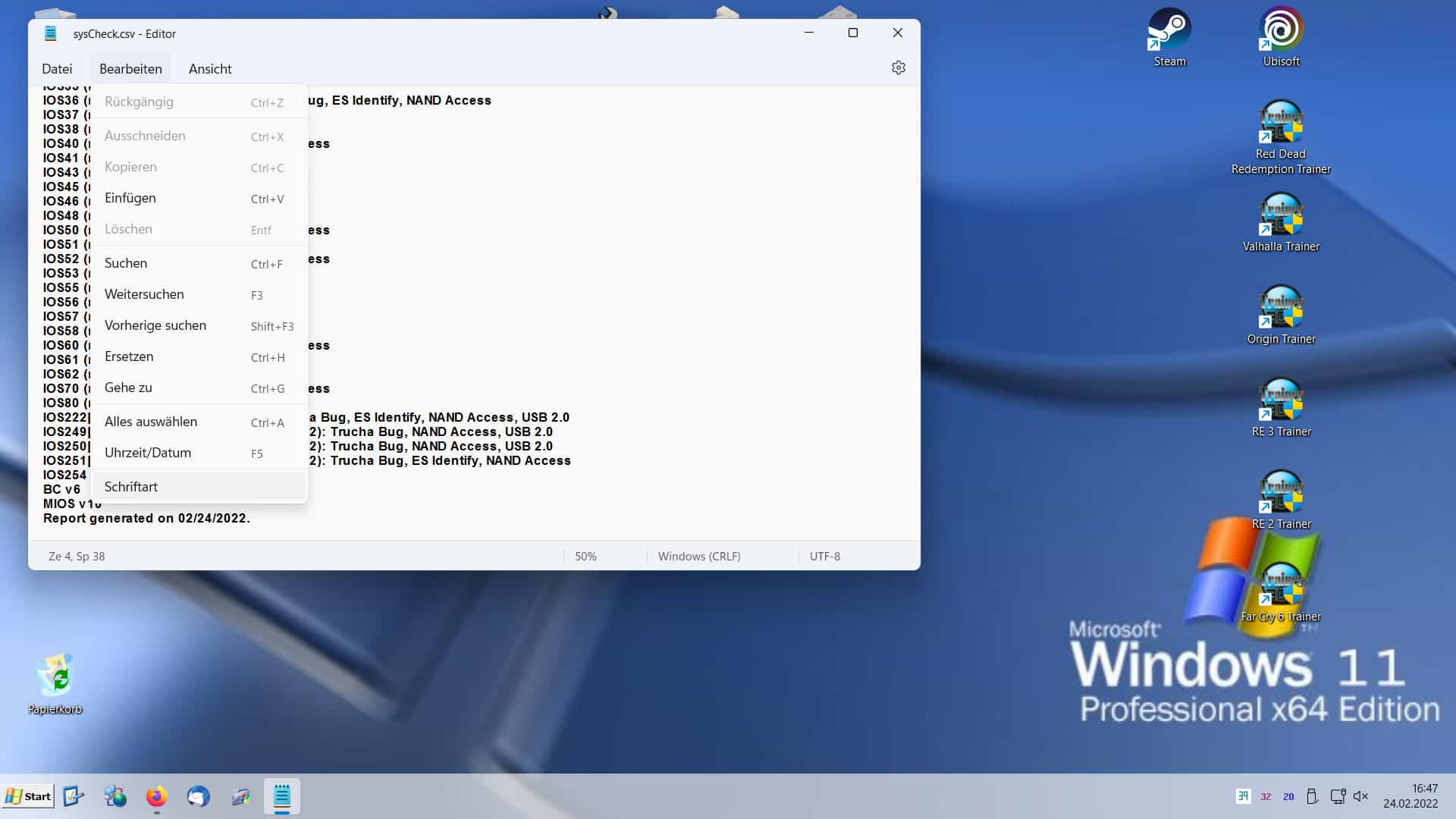Open the Datei menu
This screenshot has height=819, width=1456.
pos(57,69)
